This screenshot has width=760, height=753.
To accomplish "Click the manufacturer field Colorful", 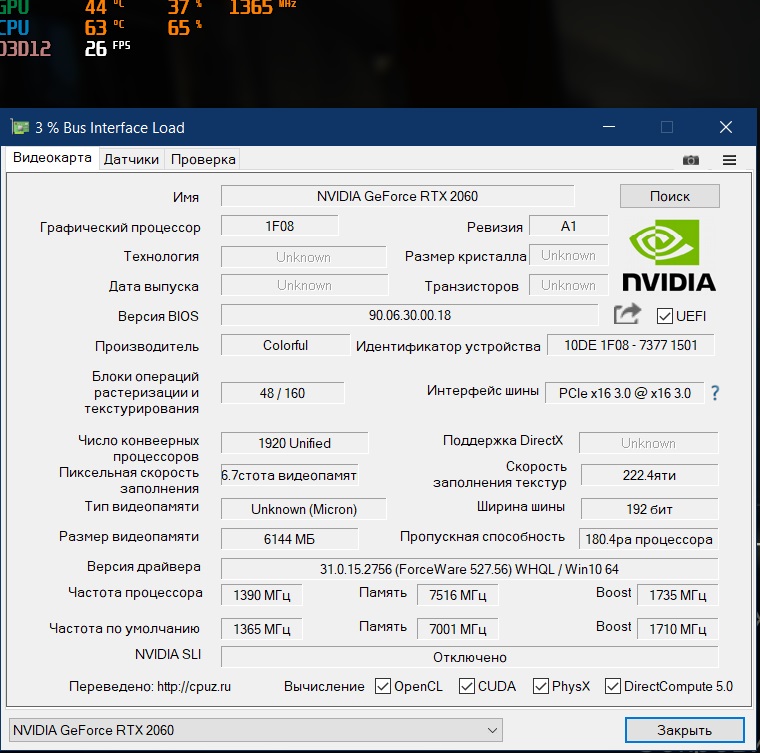I will pos(285,345).
